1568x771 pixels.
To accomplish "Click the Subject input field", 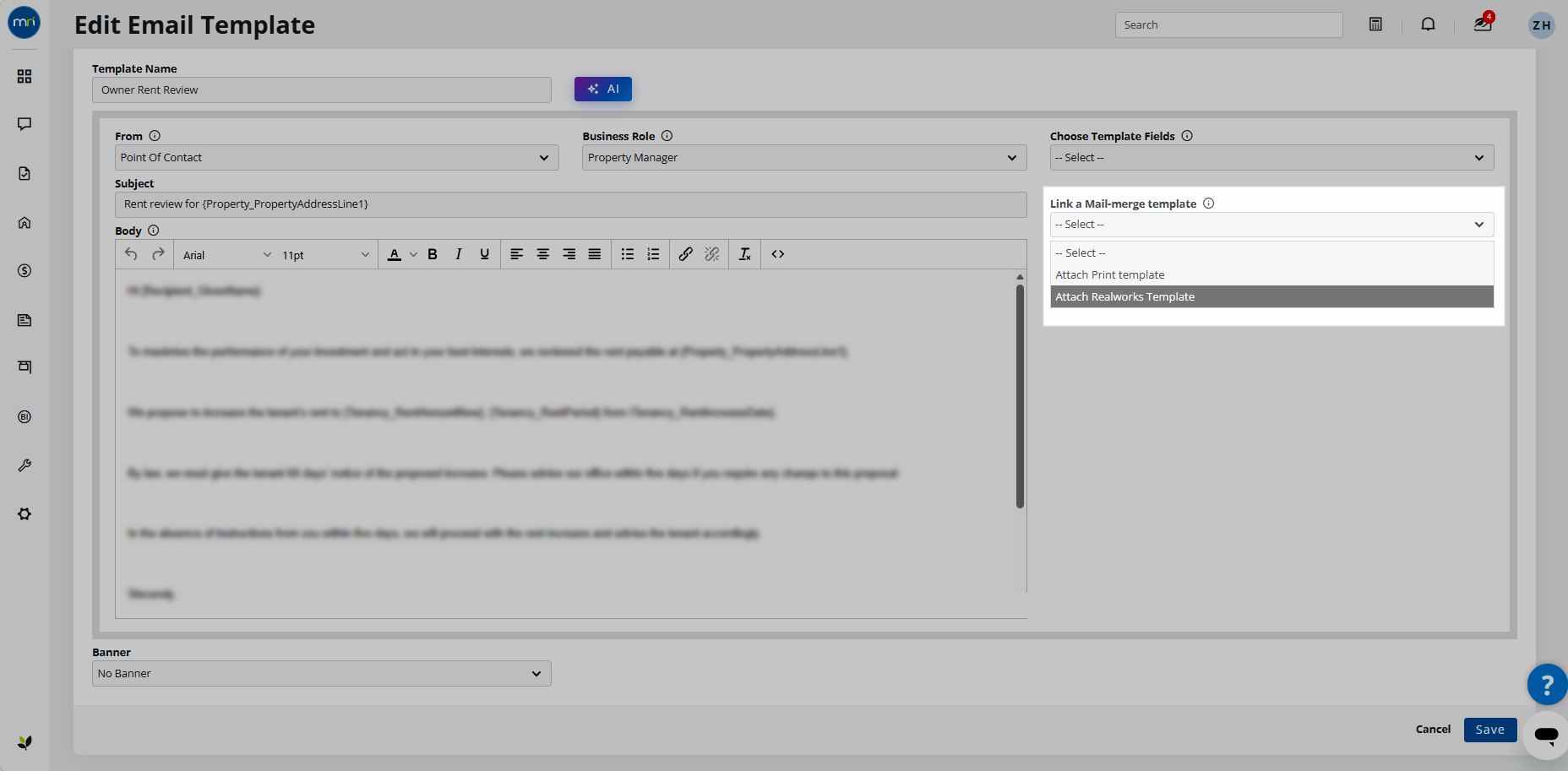I will coord(570,204).
